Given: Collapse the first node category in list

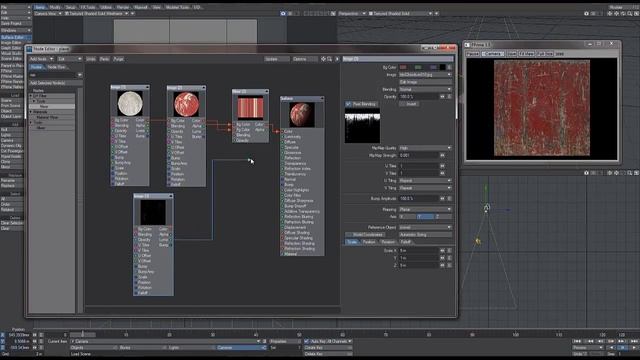Looking at the screenshot, I should [x=31, y=96].
